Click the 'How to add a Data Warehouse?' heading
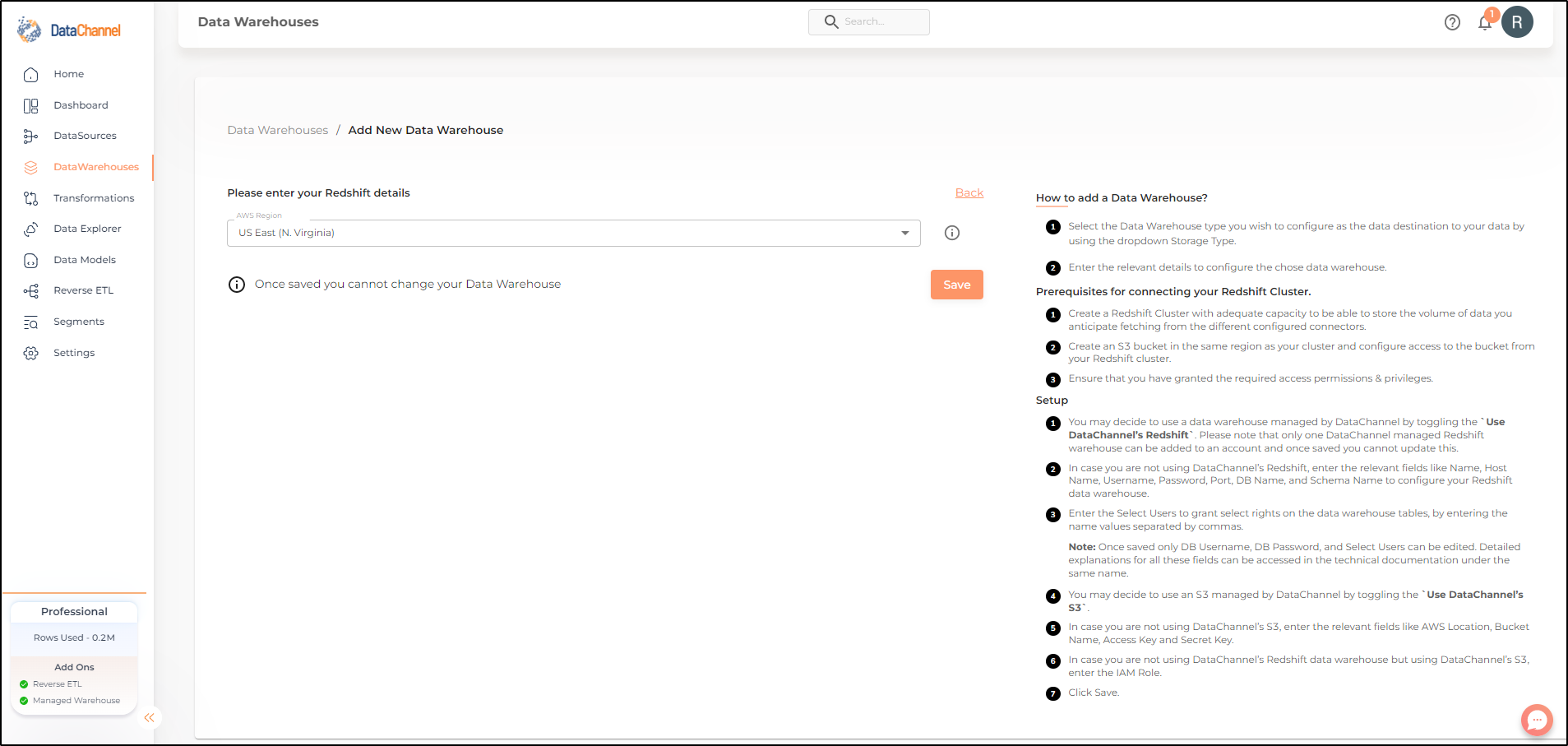Screen dimensions: 1568x746 tap(1122, 198)
